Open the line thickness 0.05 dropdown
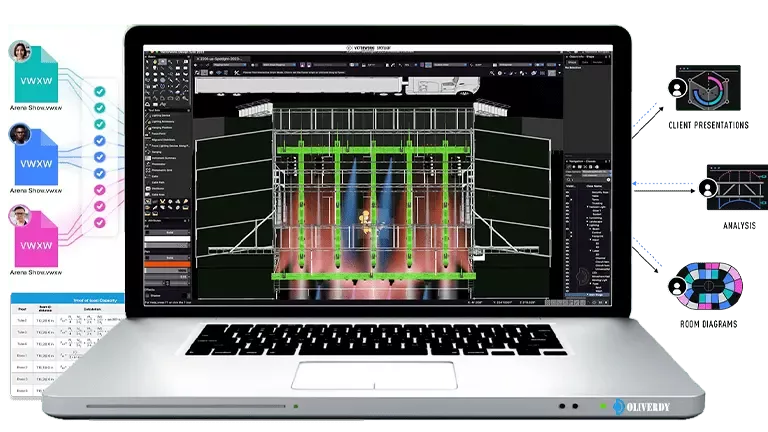The image size is (768, 432). coord(168,277)
